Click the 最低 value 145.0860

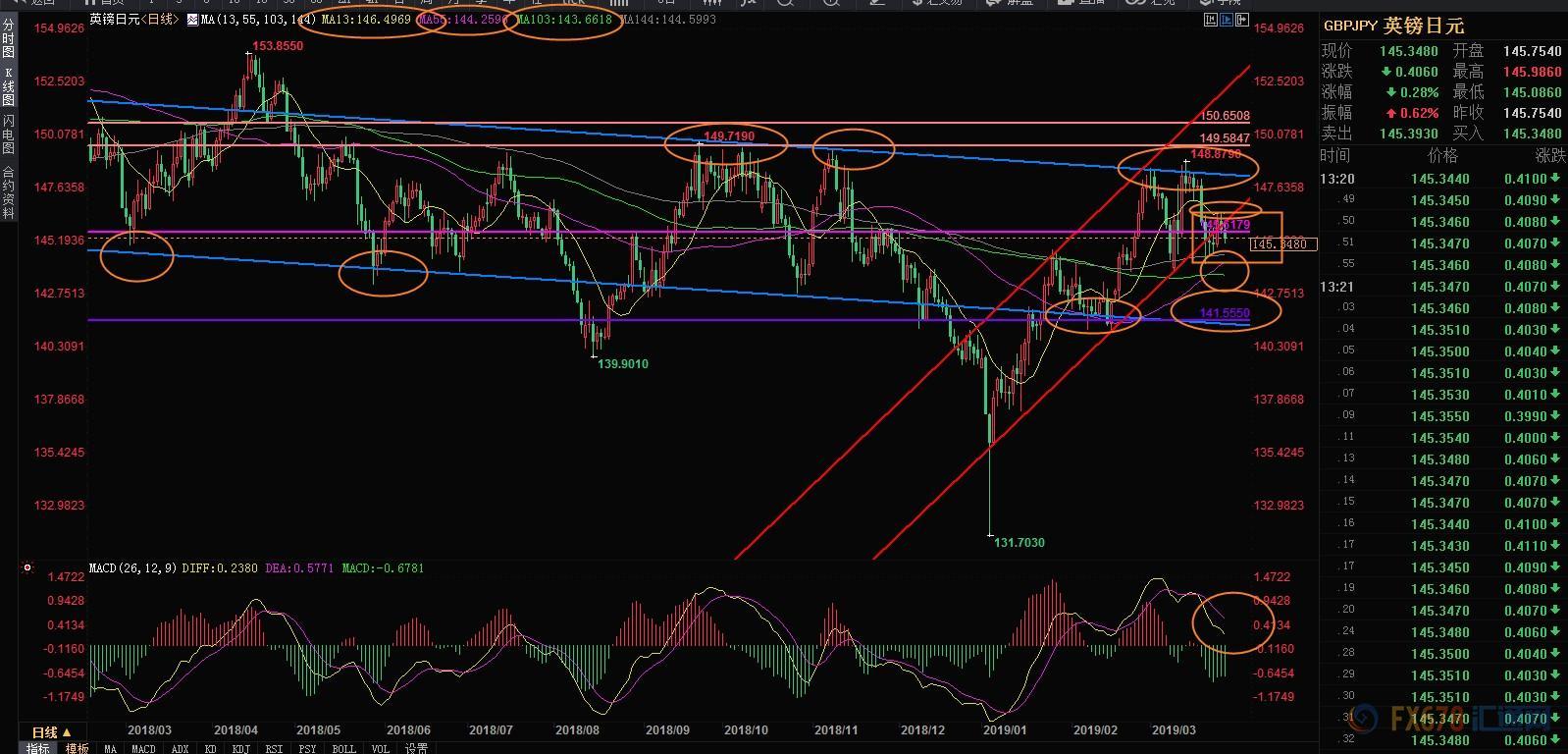pos(1532,92)
